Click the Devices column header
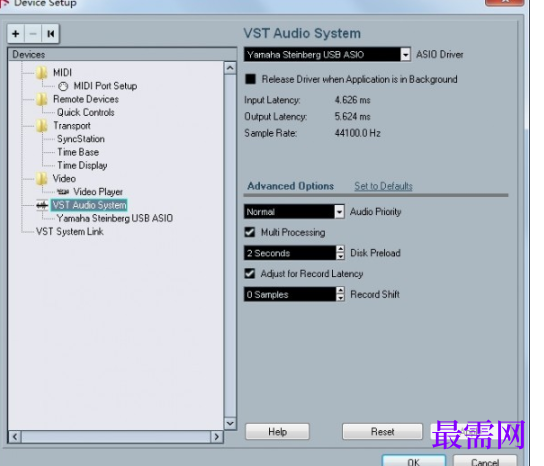The image size is (544, 466). [122, 54]
